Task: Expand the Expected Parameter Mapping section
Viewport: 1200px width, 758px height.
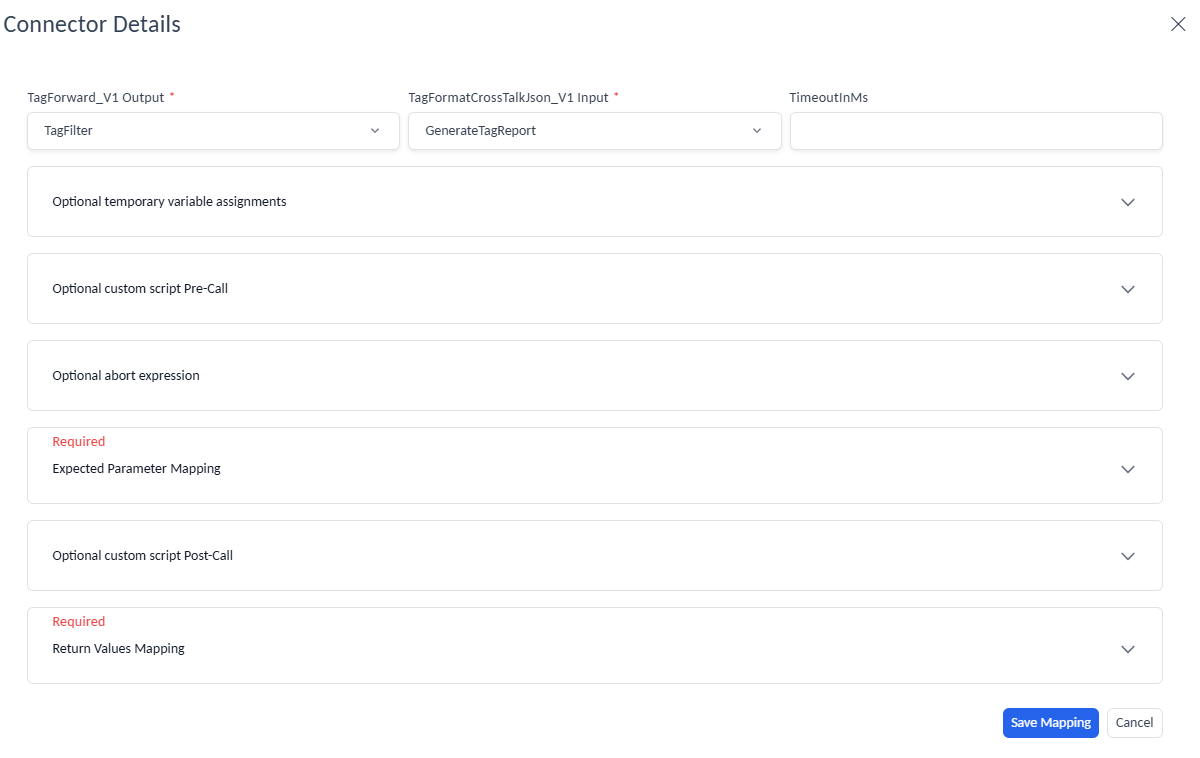Action: (137, 469)
